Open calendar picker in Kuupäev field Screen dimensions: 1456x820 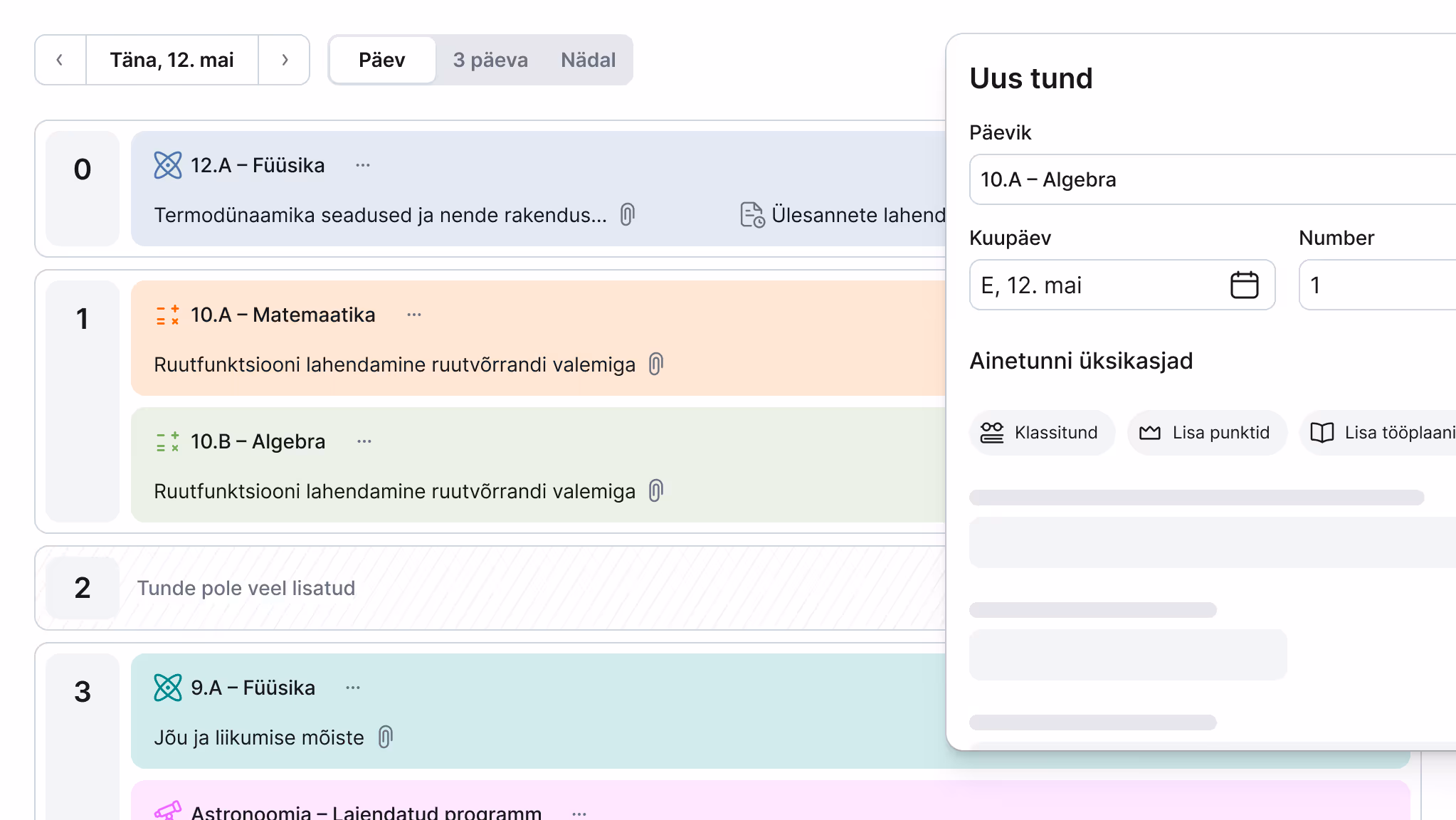[x=1244, y=285]
